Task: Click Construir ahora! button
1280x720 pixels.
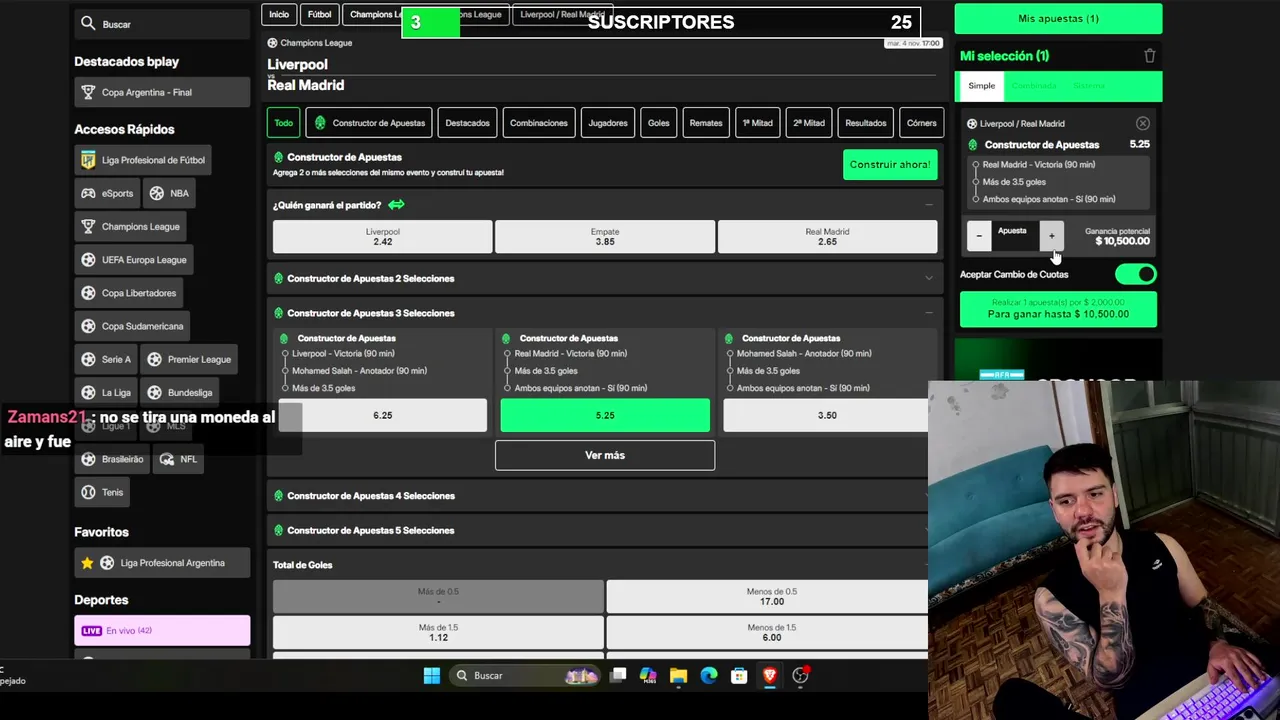Action: click(890, 165)
